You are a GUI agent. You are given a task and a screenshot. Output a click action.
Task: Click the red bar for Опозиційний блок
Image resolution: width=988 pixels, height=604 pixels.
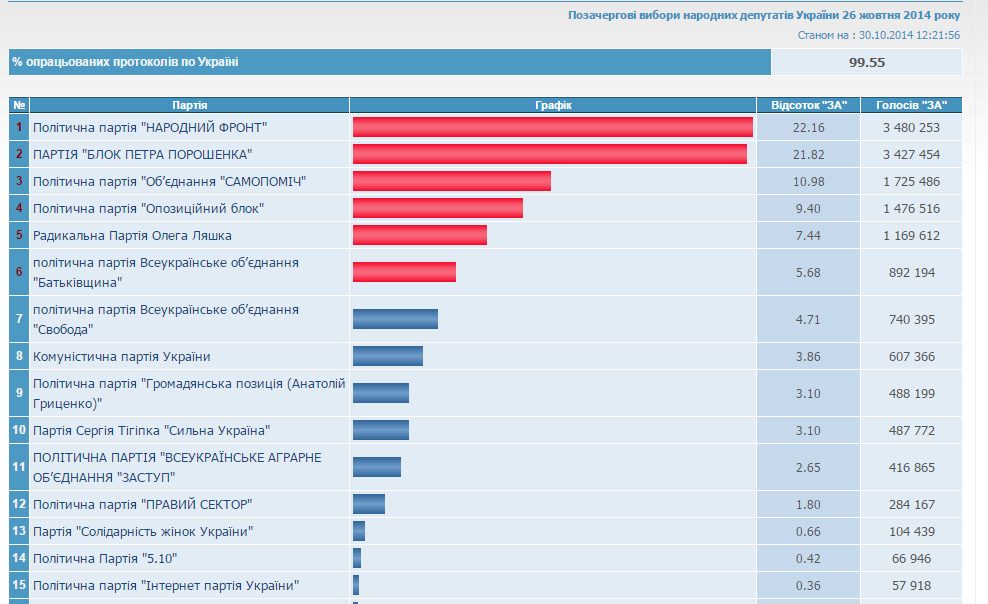coord(438,208)
